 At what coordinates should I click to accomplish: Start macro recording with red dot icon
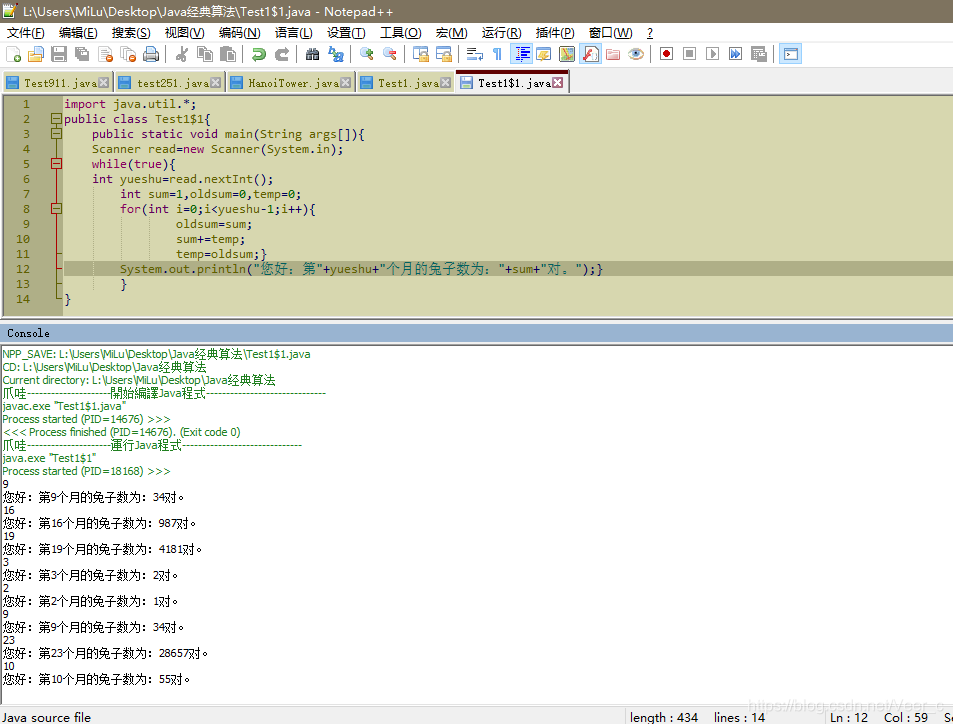point(666,54)
